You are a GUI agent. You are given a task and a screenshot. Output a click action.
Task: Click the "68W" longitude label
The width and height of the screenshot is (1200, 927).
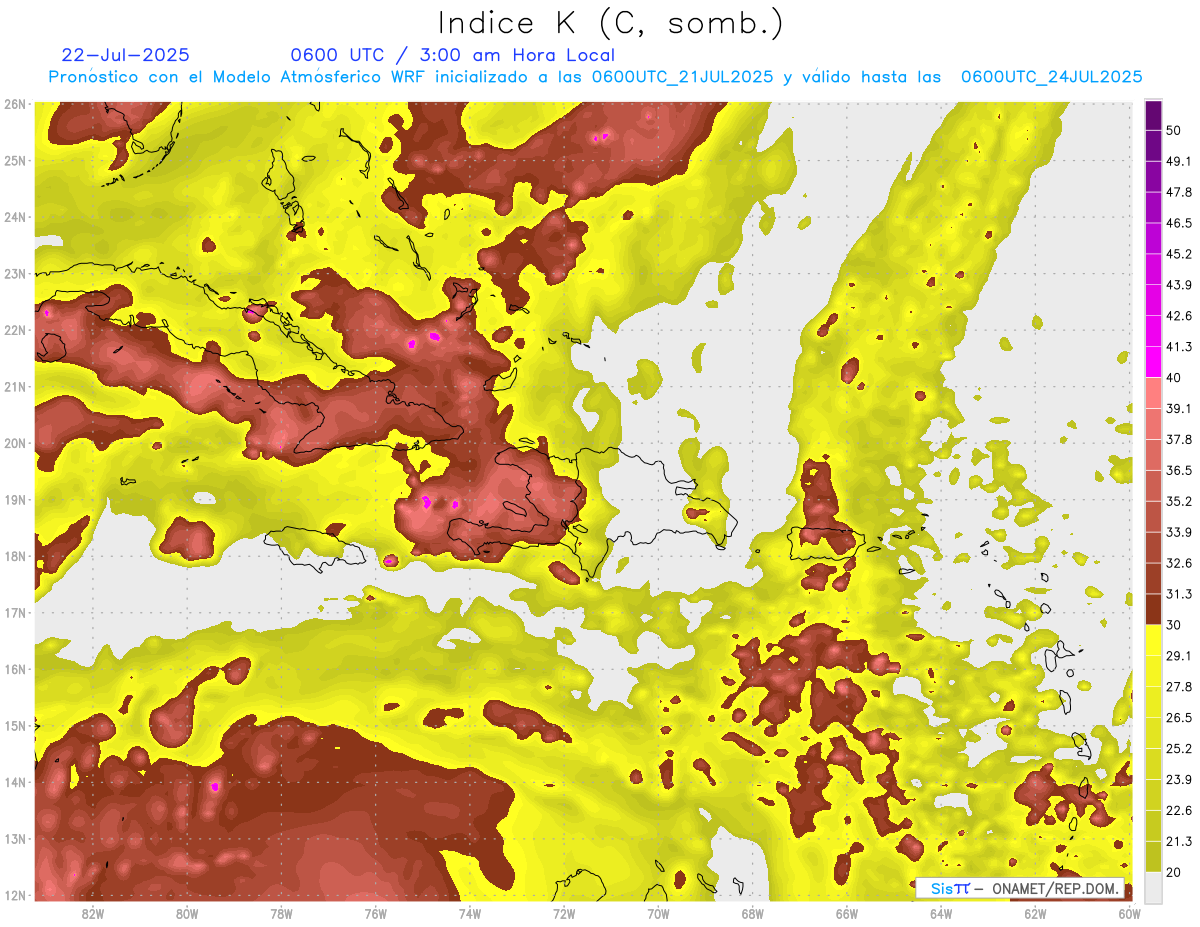[x=752, y=913]
